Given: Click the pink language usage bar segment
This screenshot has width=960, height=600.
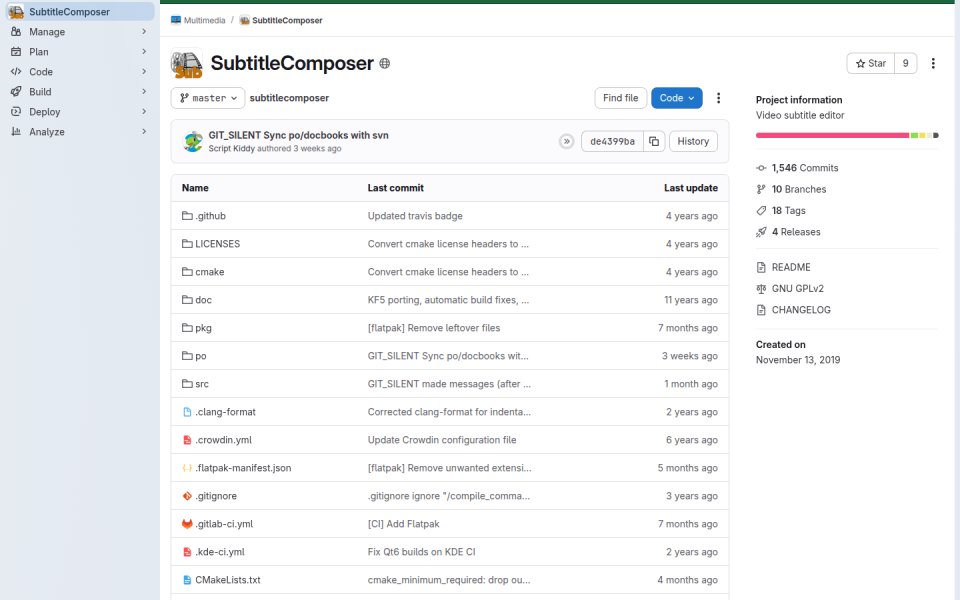Looking at the screenshot, I should (x=833, y=135).
